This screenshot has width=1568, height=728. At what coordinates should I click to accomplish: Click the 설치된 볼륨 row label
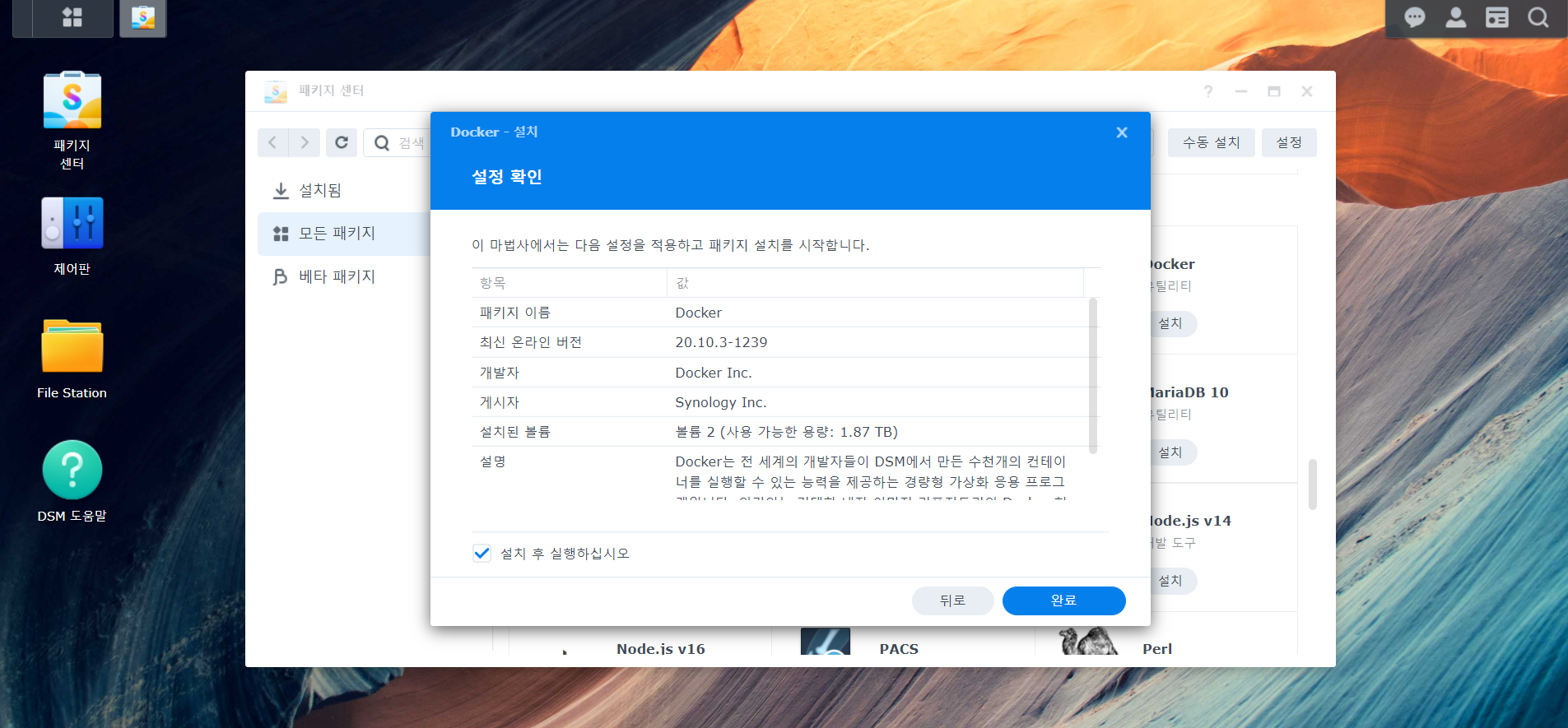pyautogui.click(x=515, y=432)
